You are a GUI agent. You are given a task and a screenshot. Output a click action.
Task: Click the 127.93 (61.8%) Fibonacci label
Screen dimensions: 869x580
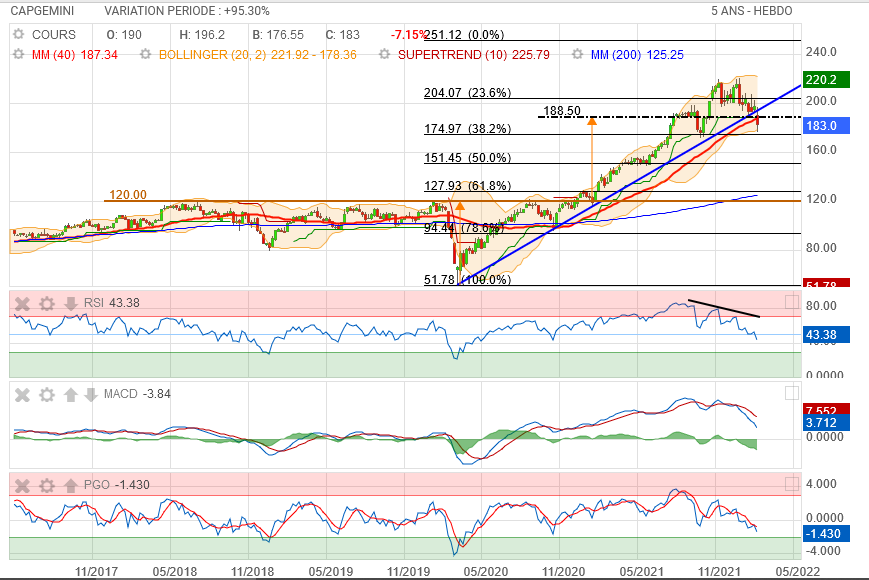click(x=467, y=185)
